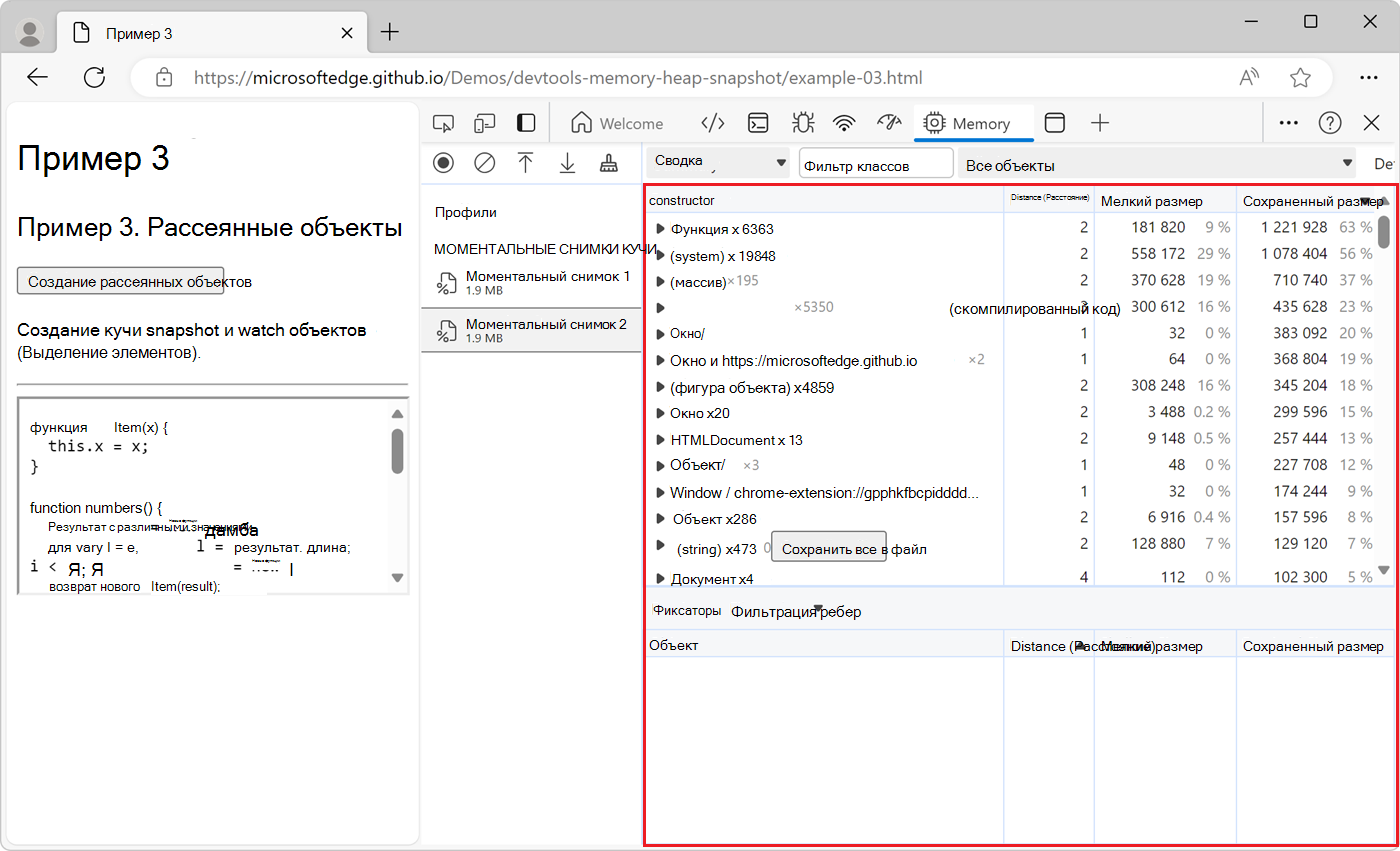
Task: View site information lock icon
Action: tap(165, 78)
